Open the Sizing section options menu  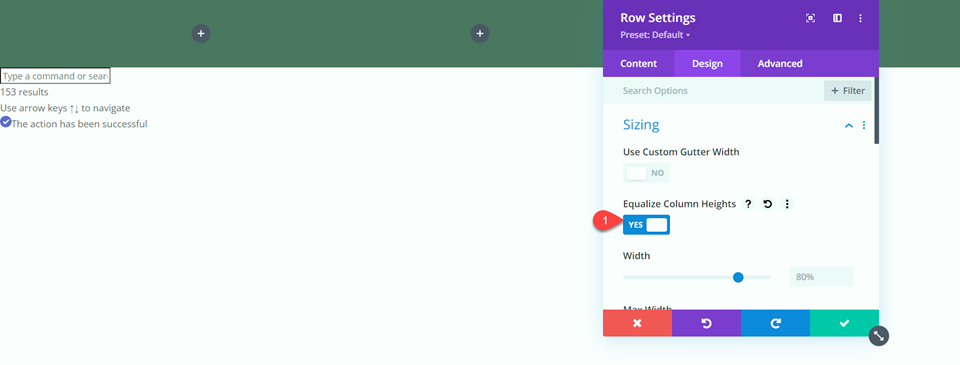[864, 126]
